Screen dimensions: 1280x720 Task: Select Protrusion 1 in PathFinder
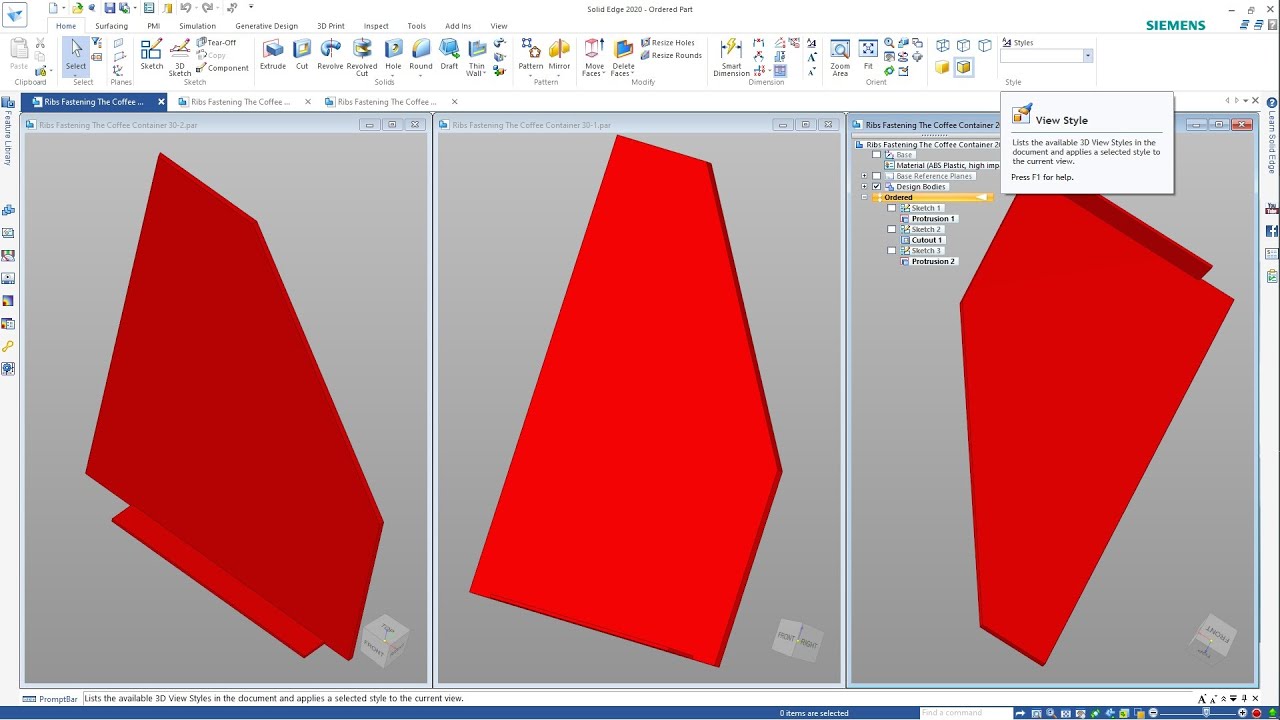933,219
